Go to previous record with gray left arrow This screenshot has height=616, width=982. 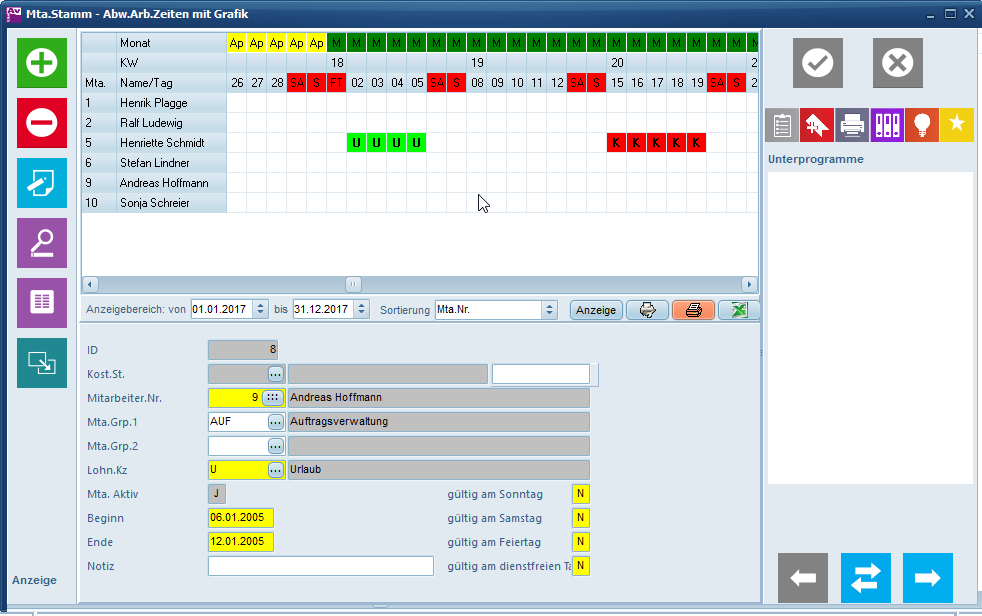[x=803, y=578]
